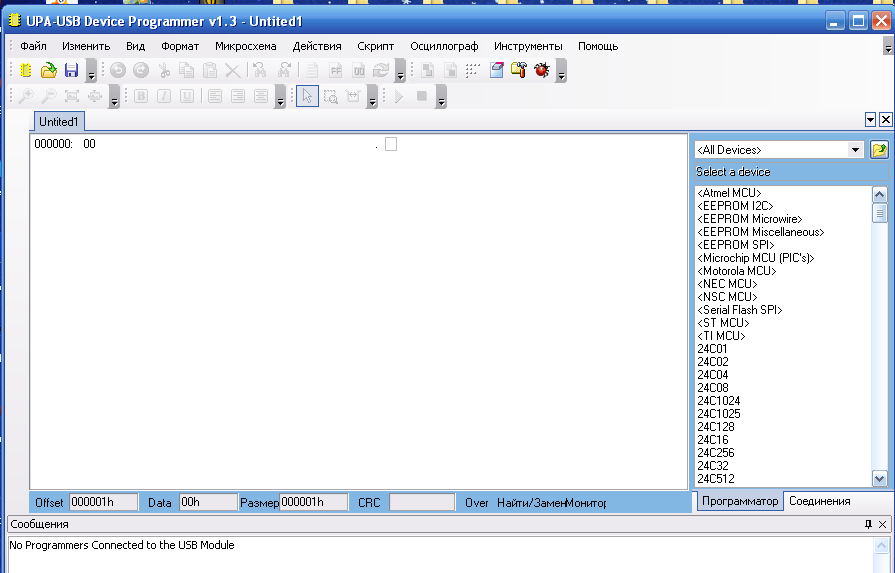895x573 pixels.
Task: Toggle Underline formatting icon
Action: [x=187, y=96]
